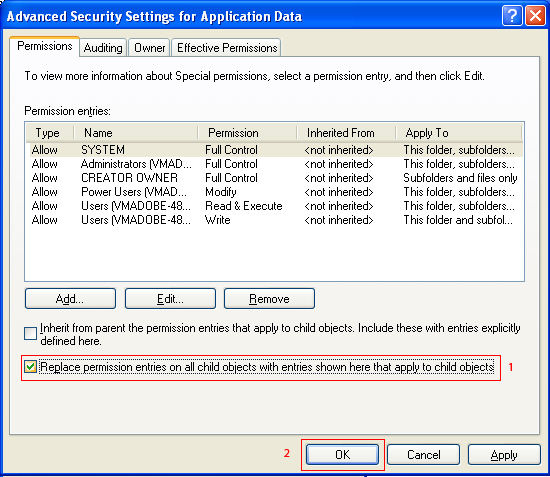Go to Effective Permissions tab

point(227,48)
